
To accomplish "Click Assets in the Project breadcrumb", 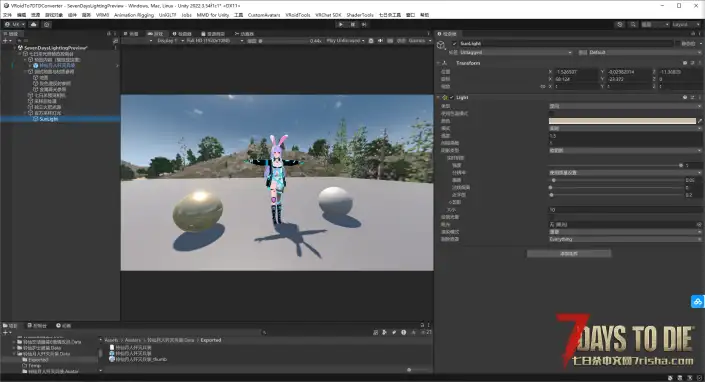I will 112,340.
